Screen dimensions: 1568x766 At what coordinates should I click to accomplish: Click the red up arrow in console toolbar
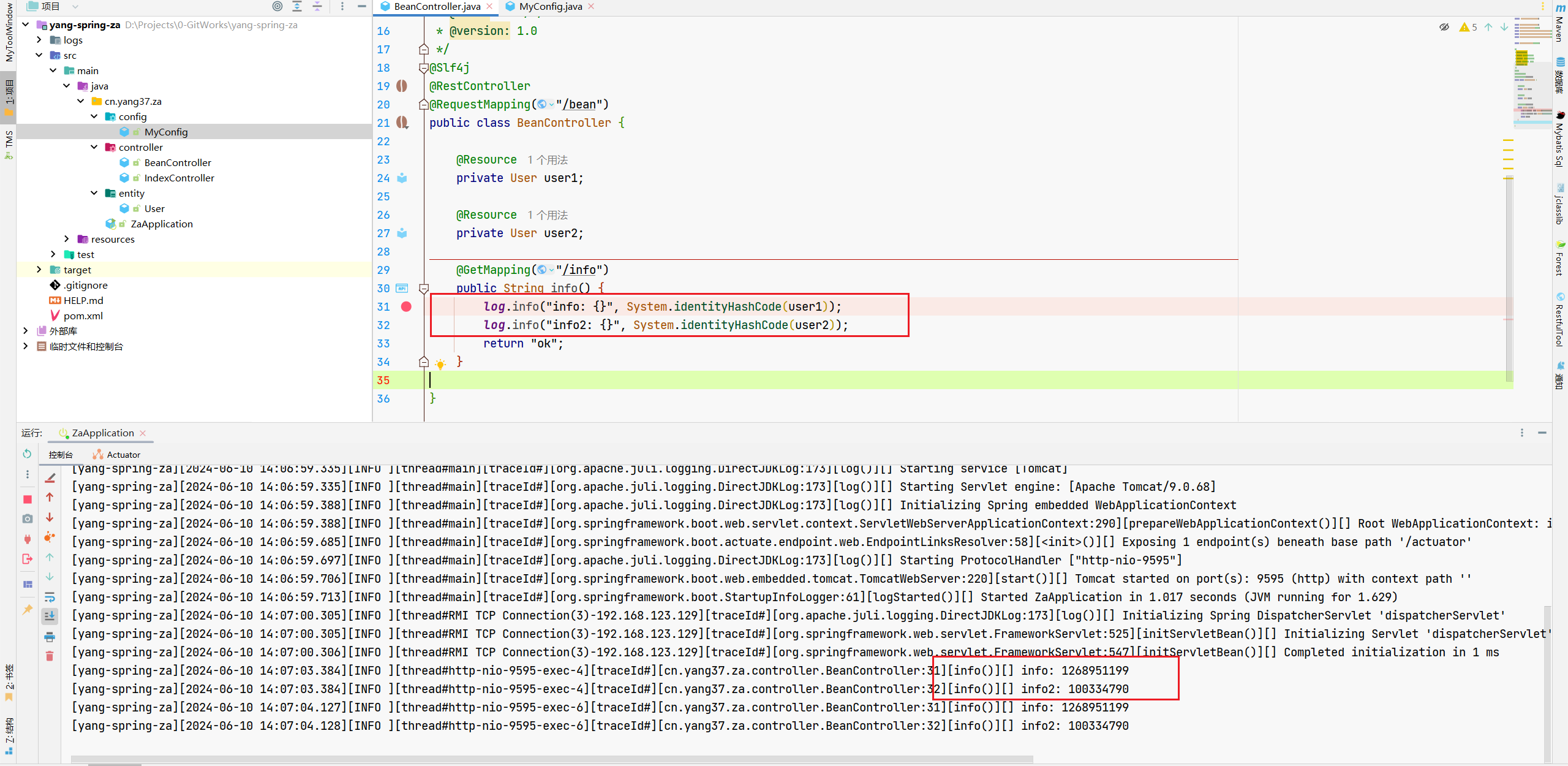coord(50,497)
